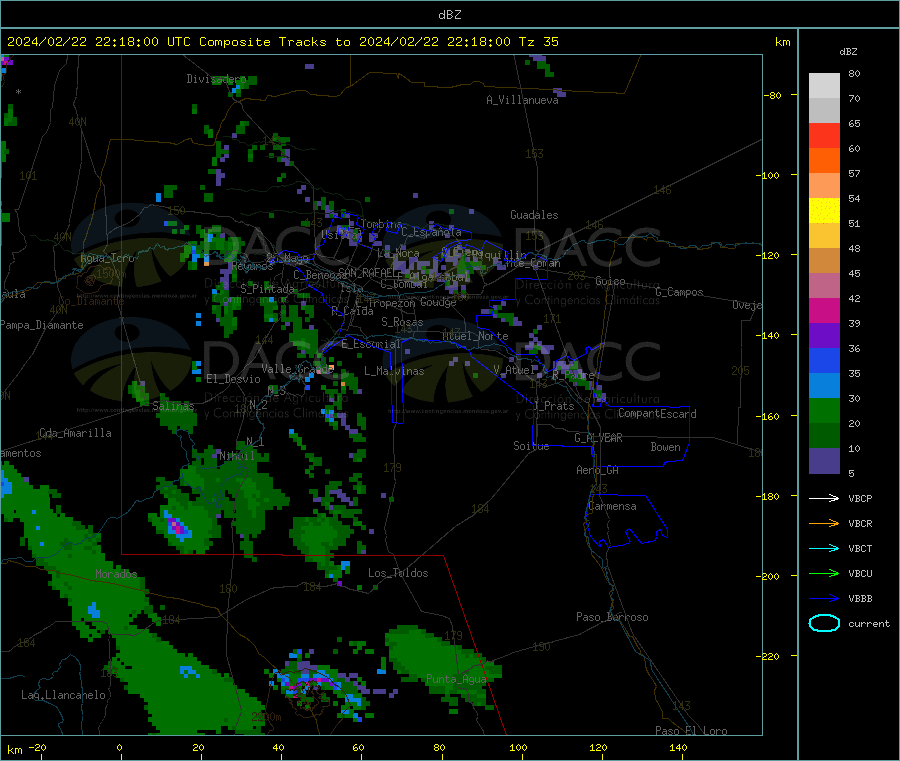Click the 'SAN_RAFAEL' map label
Viewport: 900px width, 761px height.
[x=367, y=272]
